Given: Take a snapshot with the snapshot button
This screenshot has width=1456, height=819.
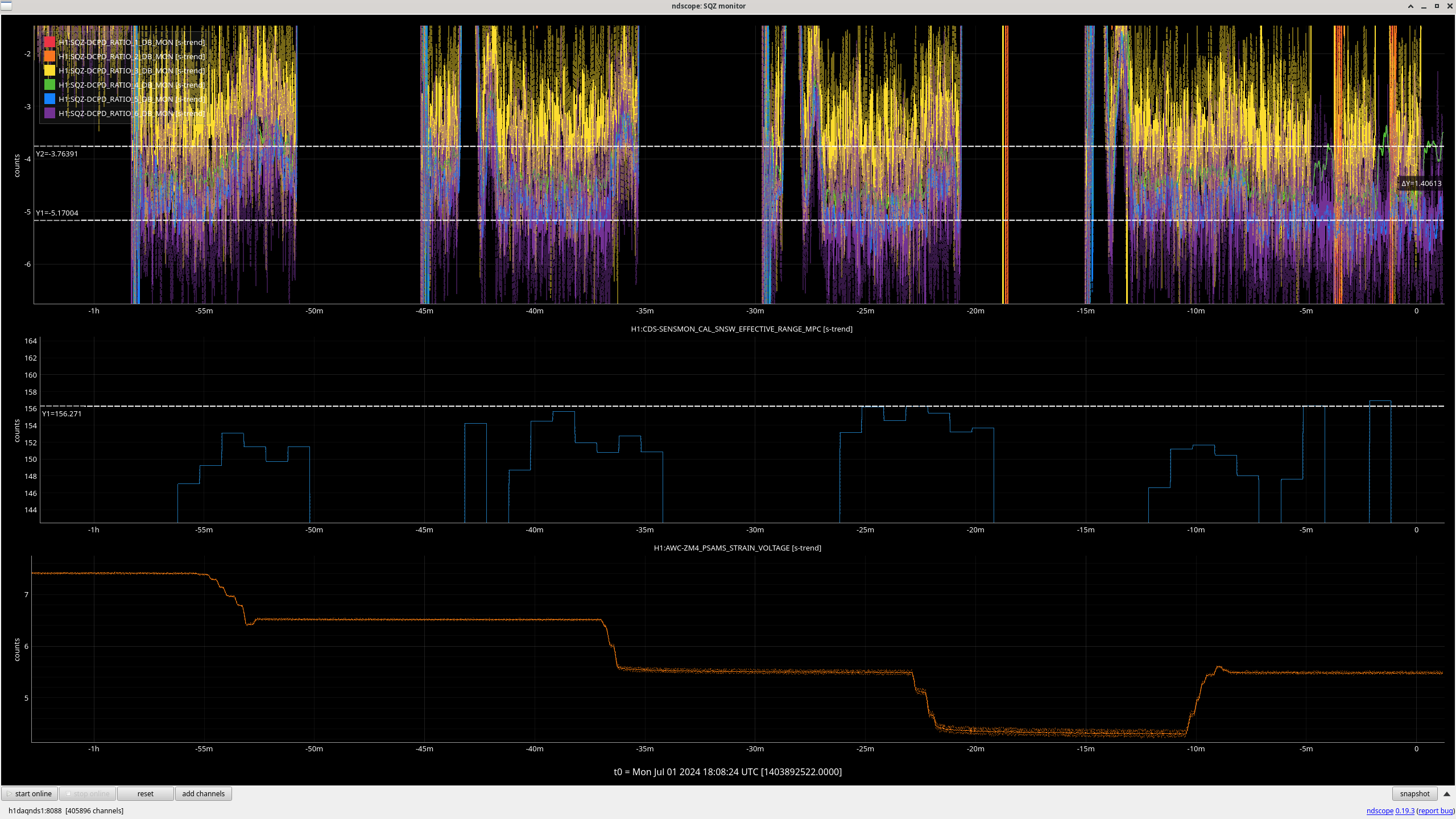Looking at the screenshot, I should 1414,793.
